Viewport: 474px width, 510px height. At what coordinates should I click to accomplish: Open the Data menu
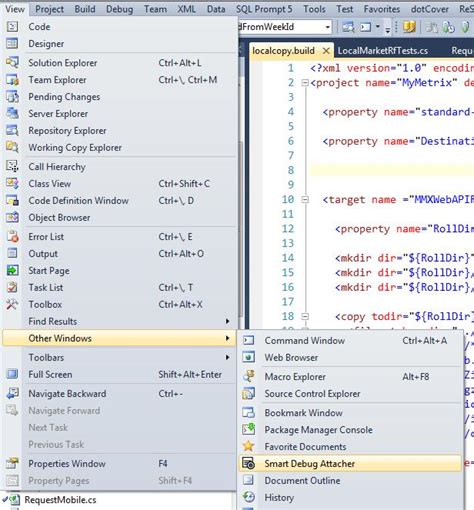pyautogui.click(x=216, y=9)
